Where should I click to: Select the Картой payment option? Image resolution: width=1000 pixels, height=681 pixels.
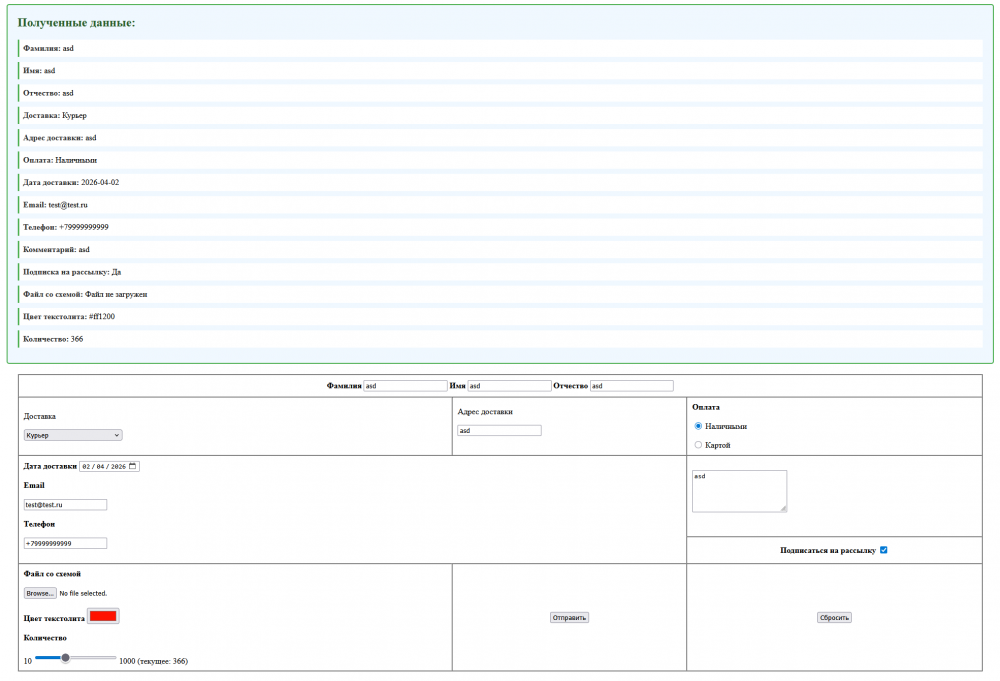pyautogui.click(x=698, y=445)
